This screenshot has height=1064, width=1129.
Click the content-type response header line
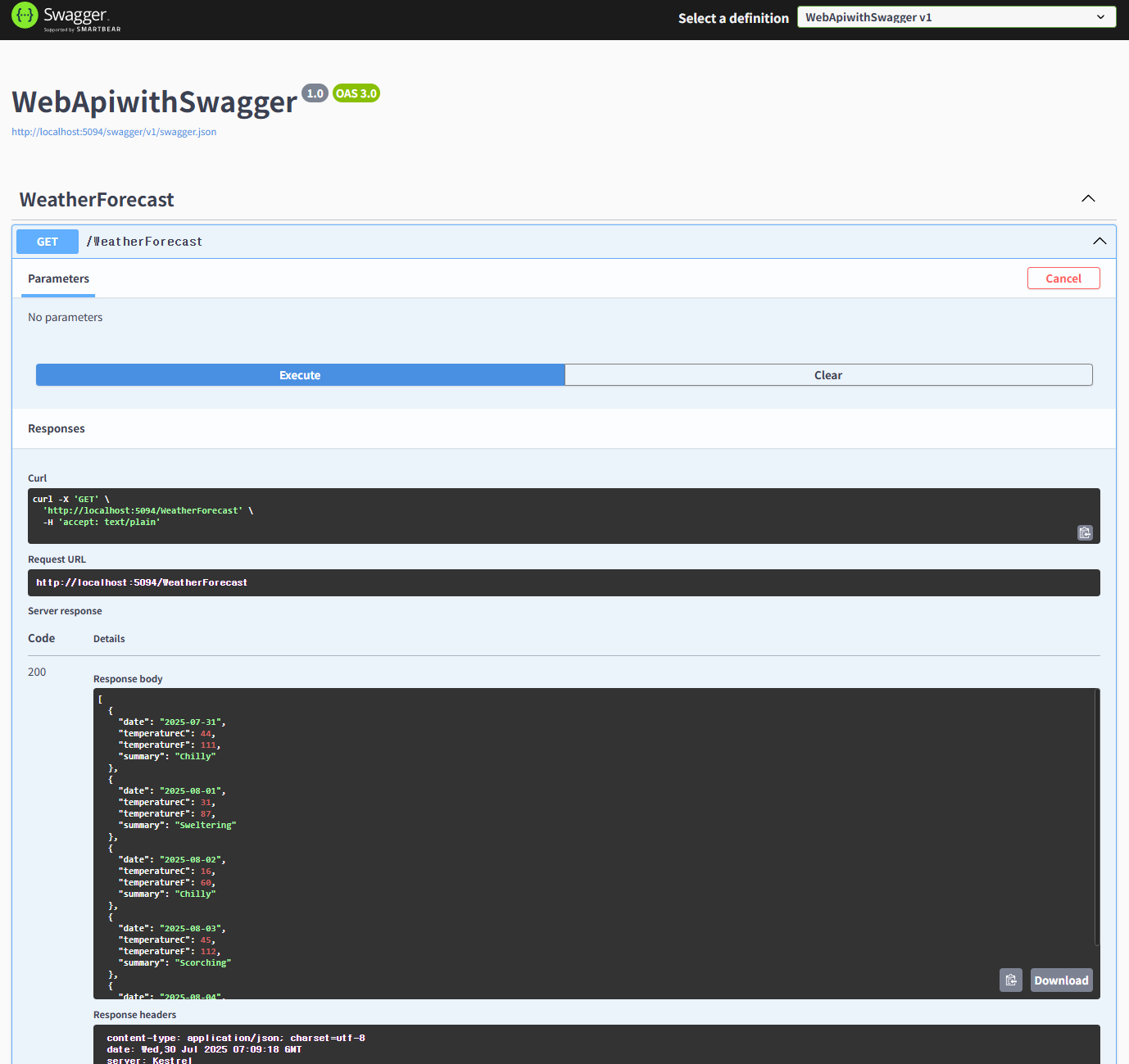[x=236, y=1038]
